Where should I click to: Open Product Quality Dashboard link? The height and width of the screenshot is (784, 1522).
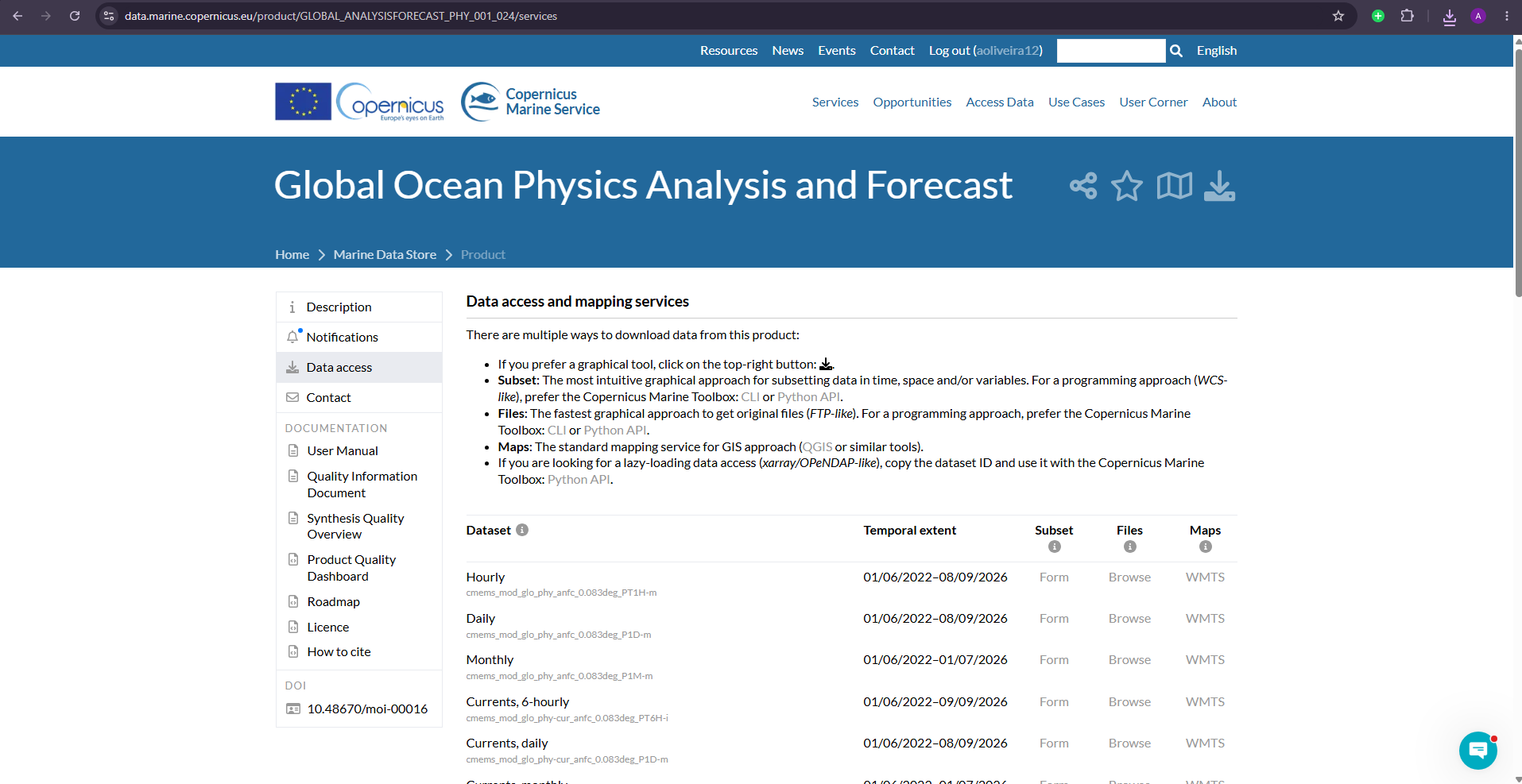pyautogui.click(x=351, y=568)
